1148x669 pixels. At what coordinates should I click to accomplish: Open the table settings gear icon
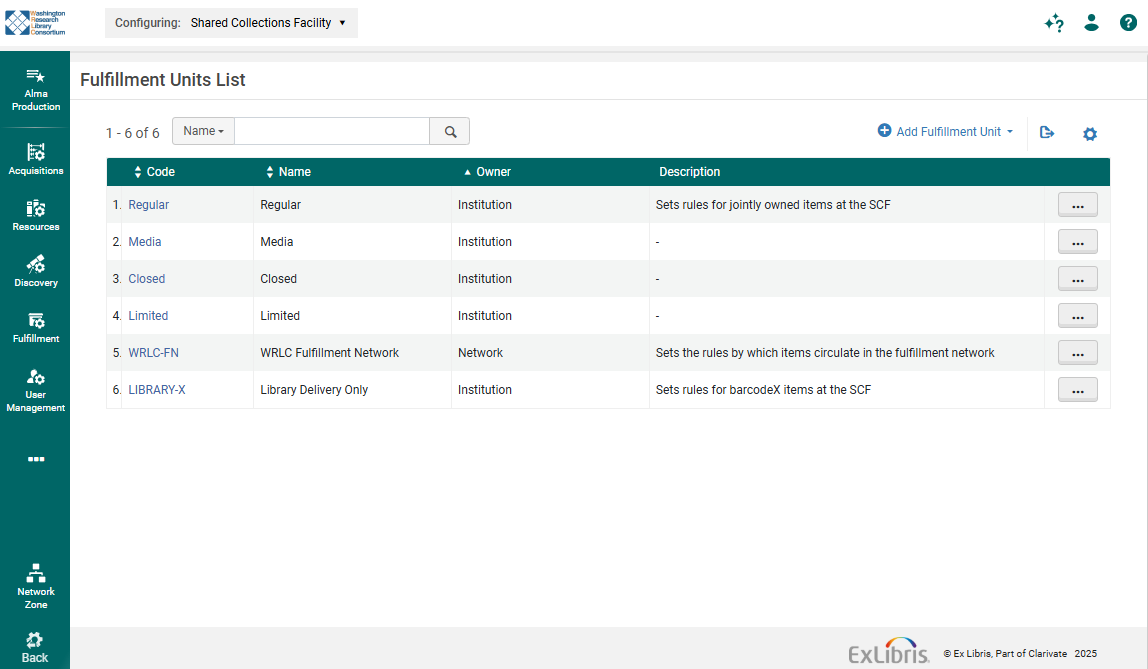(1090, 133)
